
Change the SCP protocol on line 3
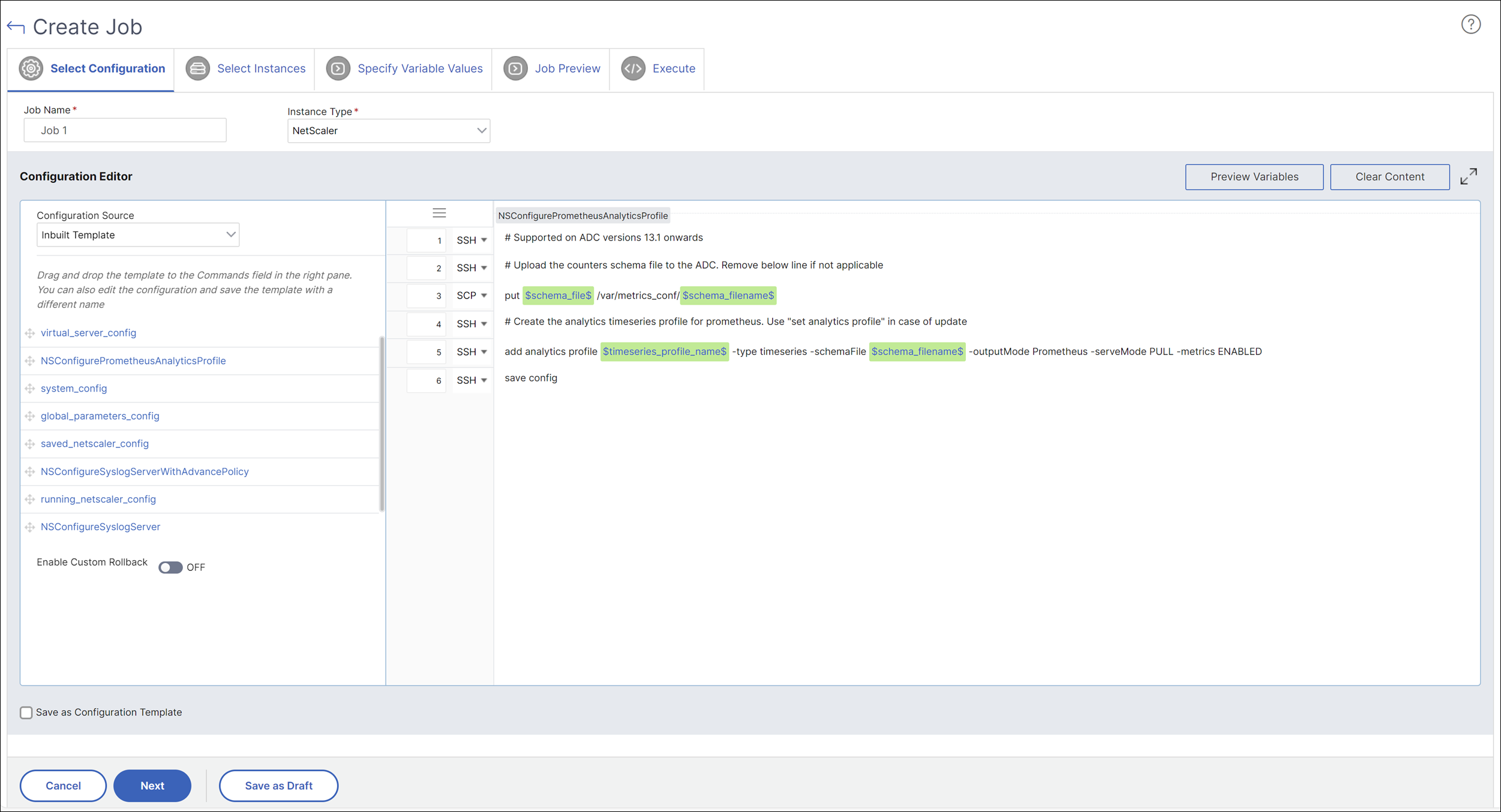pos(472,296)
